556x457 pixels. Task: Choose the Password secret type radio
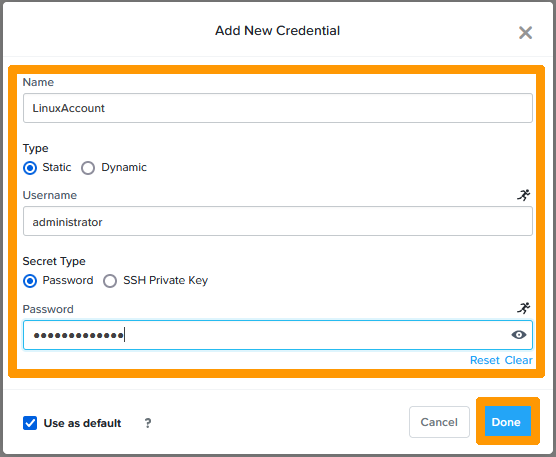[x=30, y=281]
